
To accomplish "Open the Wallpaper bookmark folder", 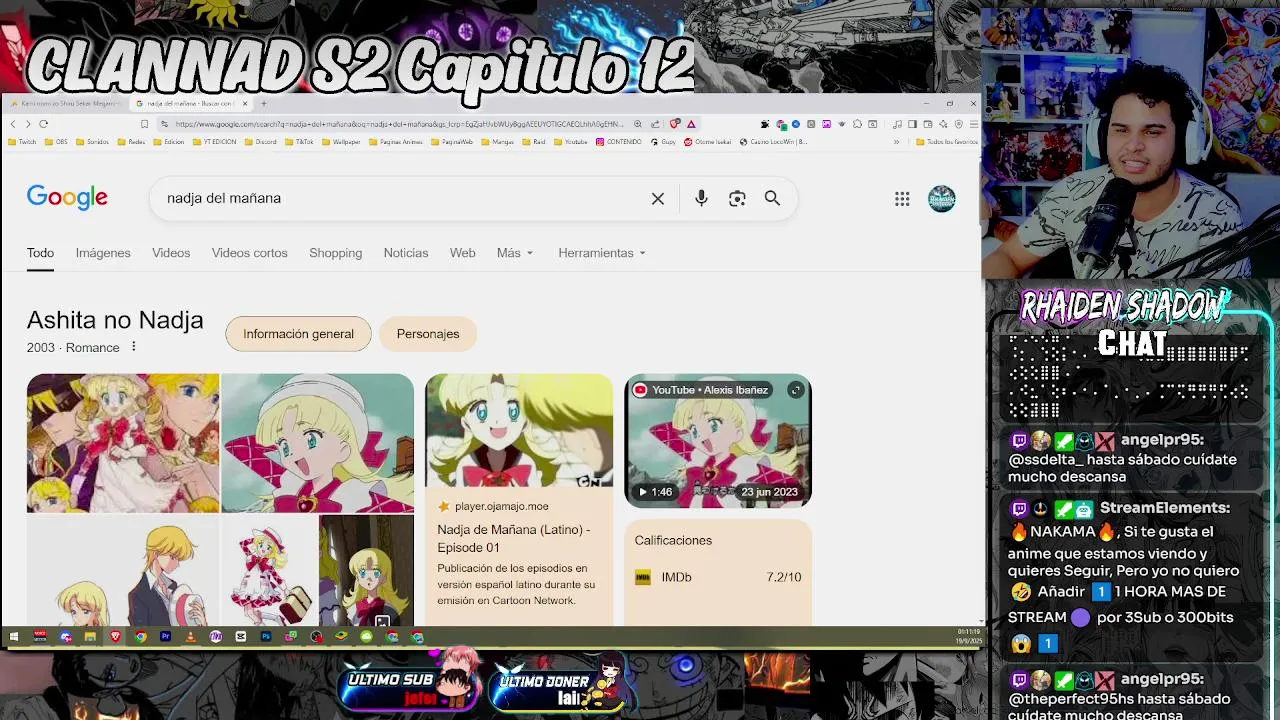I will click(x=341, y=142).
